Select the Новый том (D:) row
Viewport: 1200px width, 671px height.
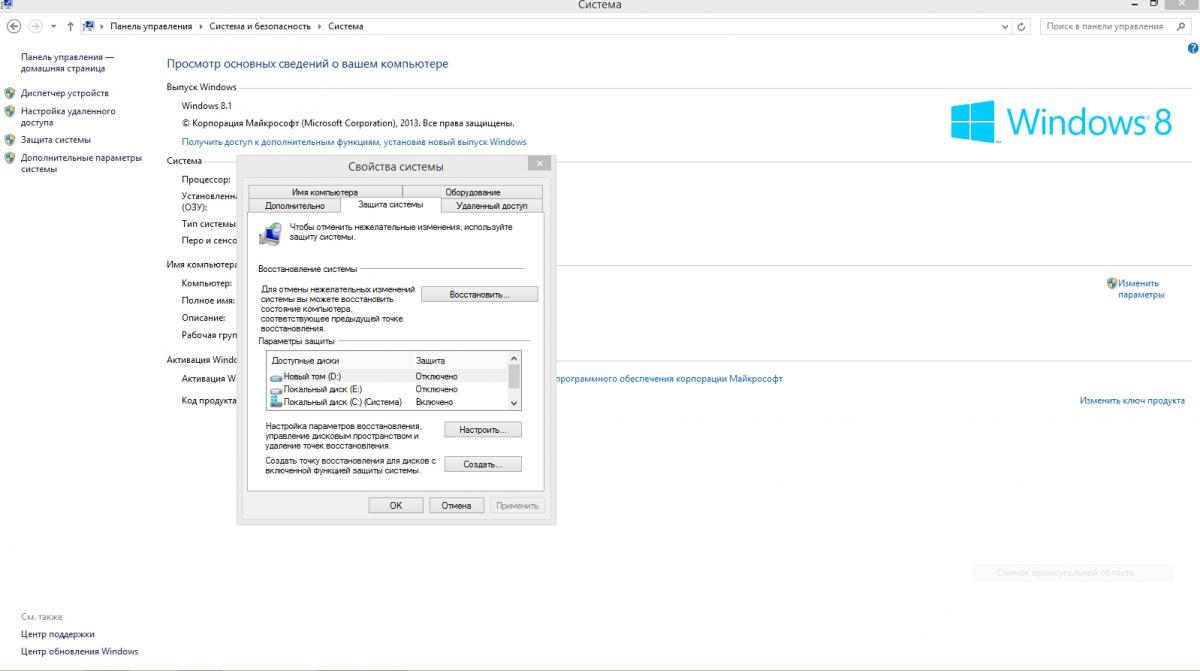(388, 376)
